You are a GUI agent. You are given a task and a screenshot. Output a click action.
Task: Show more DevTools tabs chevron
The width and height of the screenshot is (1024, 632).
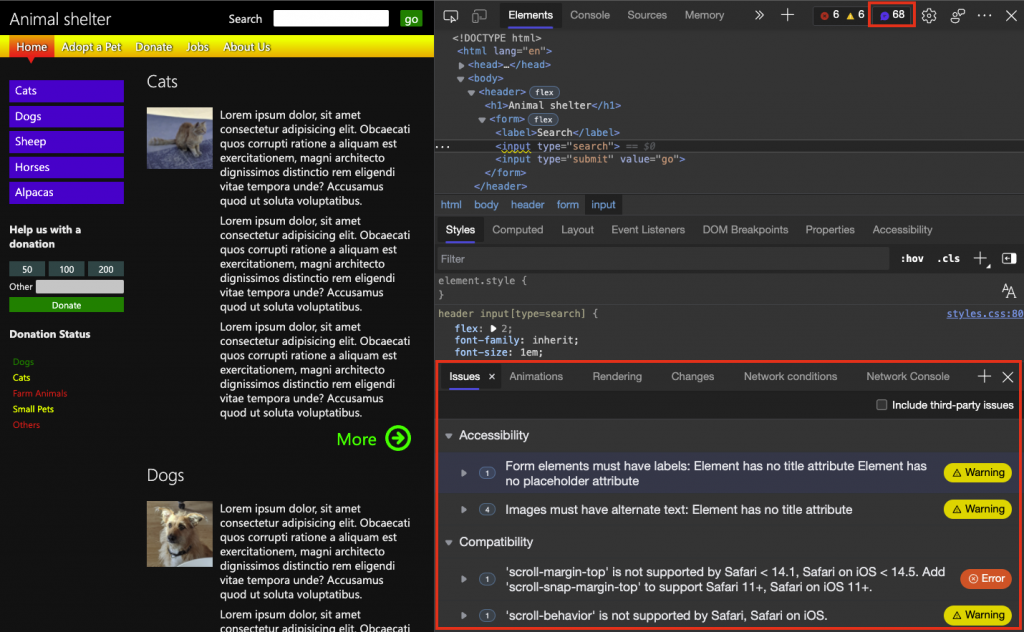[x=759, y=15]
